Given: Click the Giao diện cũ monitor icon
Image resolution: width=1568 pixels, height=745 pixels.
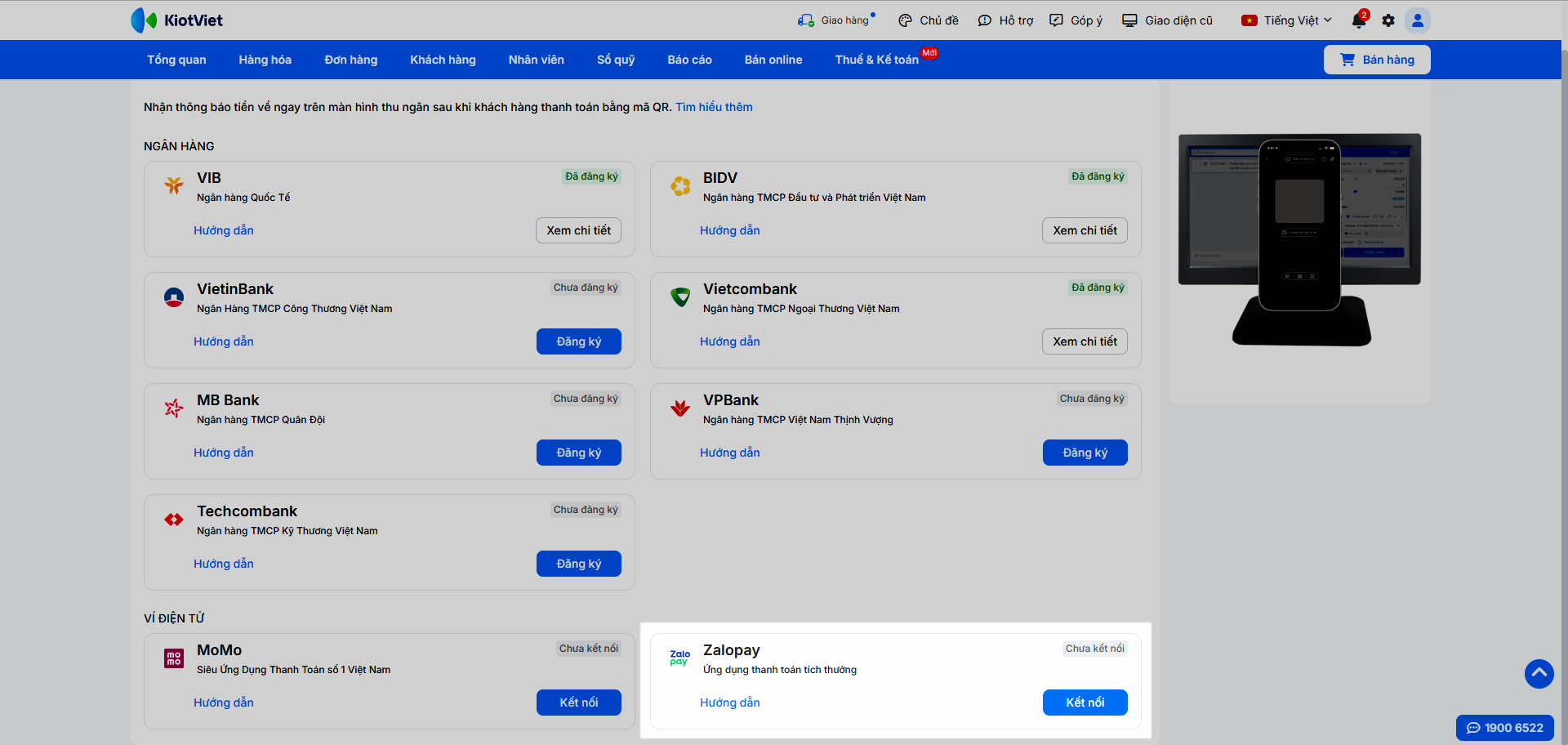Looking at the screenshot, I should click(x=1129, y=20).
